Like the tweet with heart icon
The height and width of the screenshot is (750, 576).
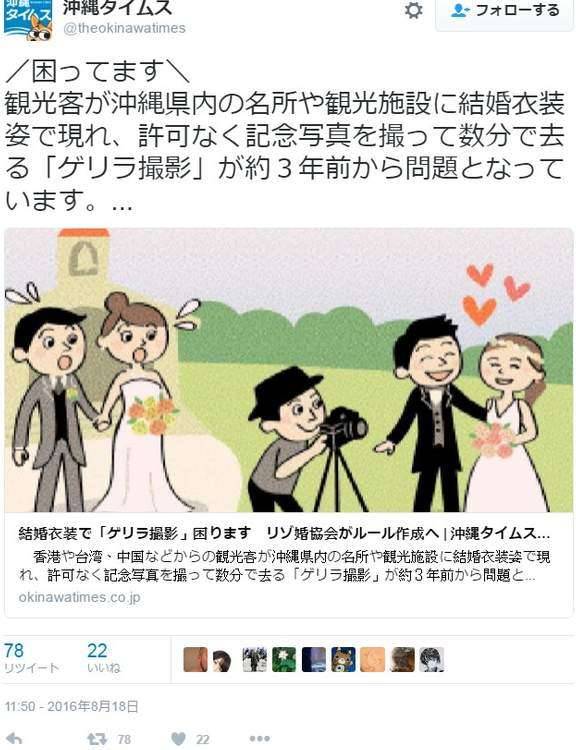pyautogui.click(x=178, y=739)
